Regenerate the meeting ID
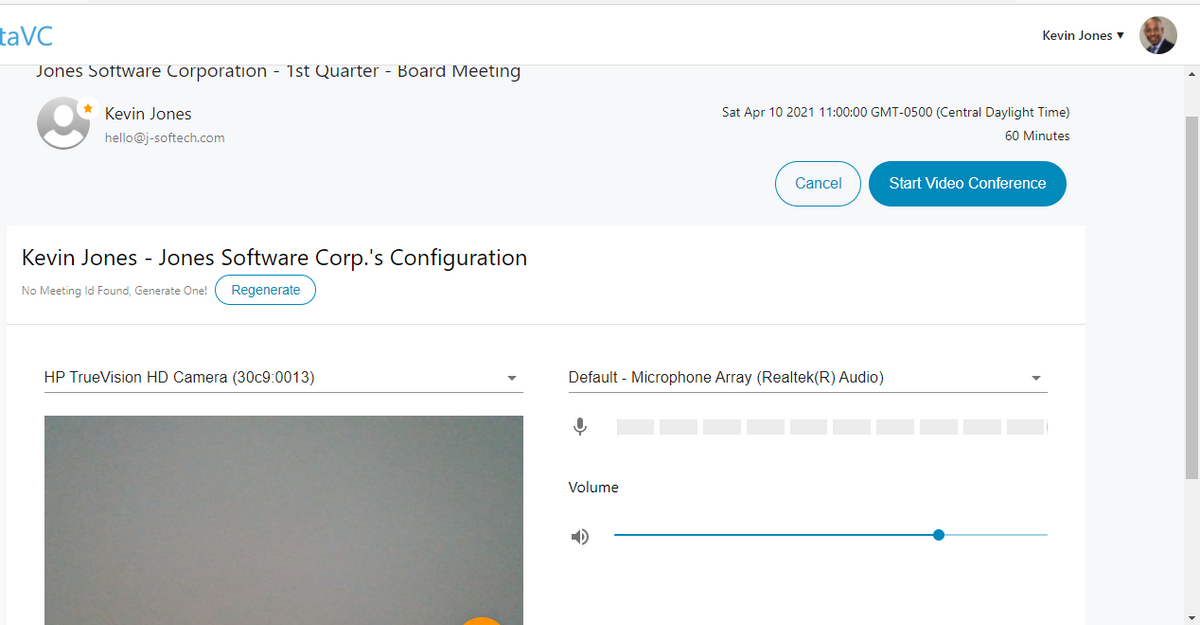This screenshot has width=1200, height=625. [265, 290]
